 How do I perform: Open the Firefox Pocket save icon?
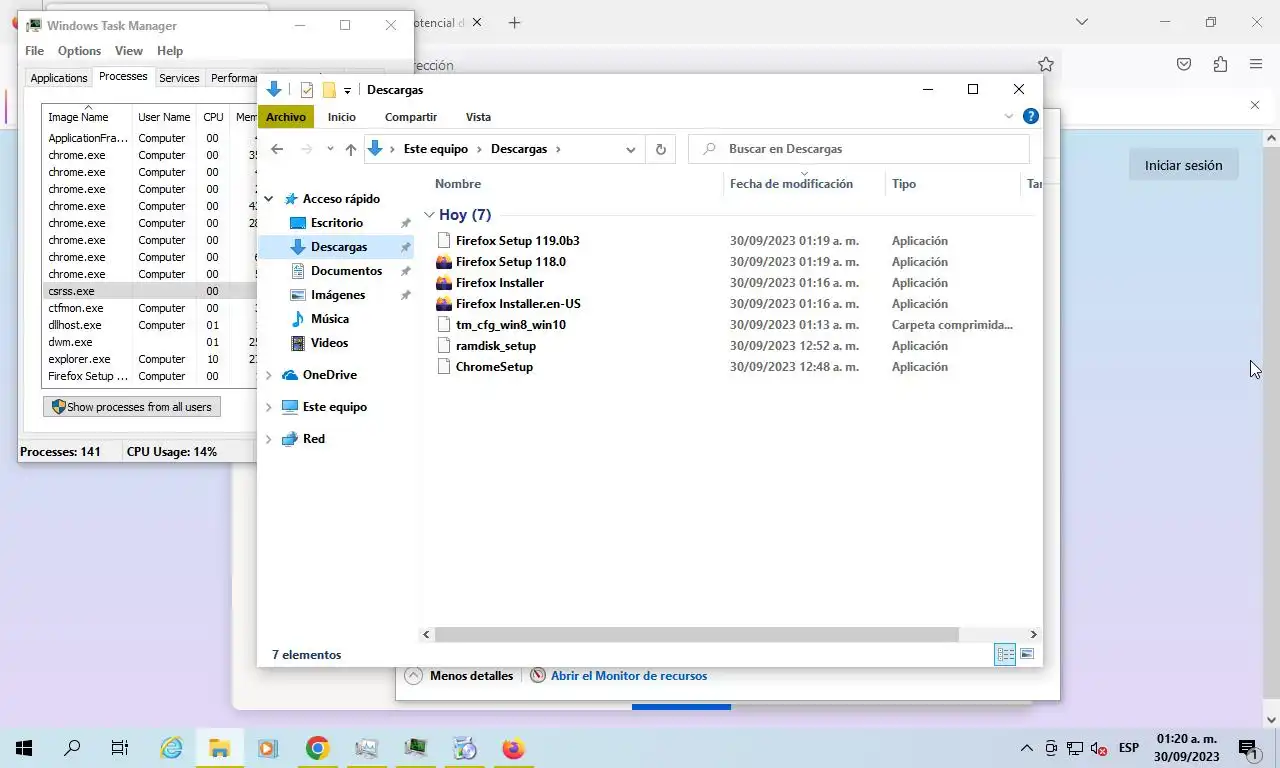pyautogui.click(x=1184, y=64)
